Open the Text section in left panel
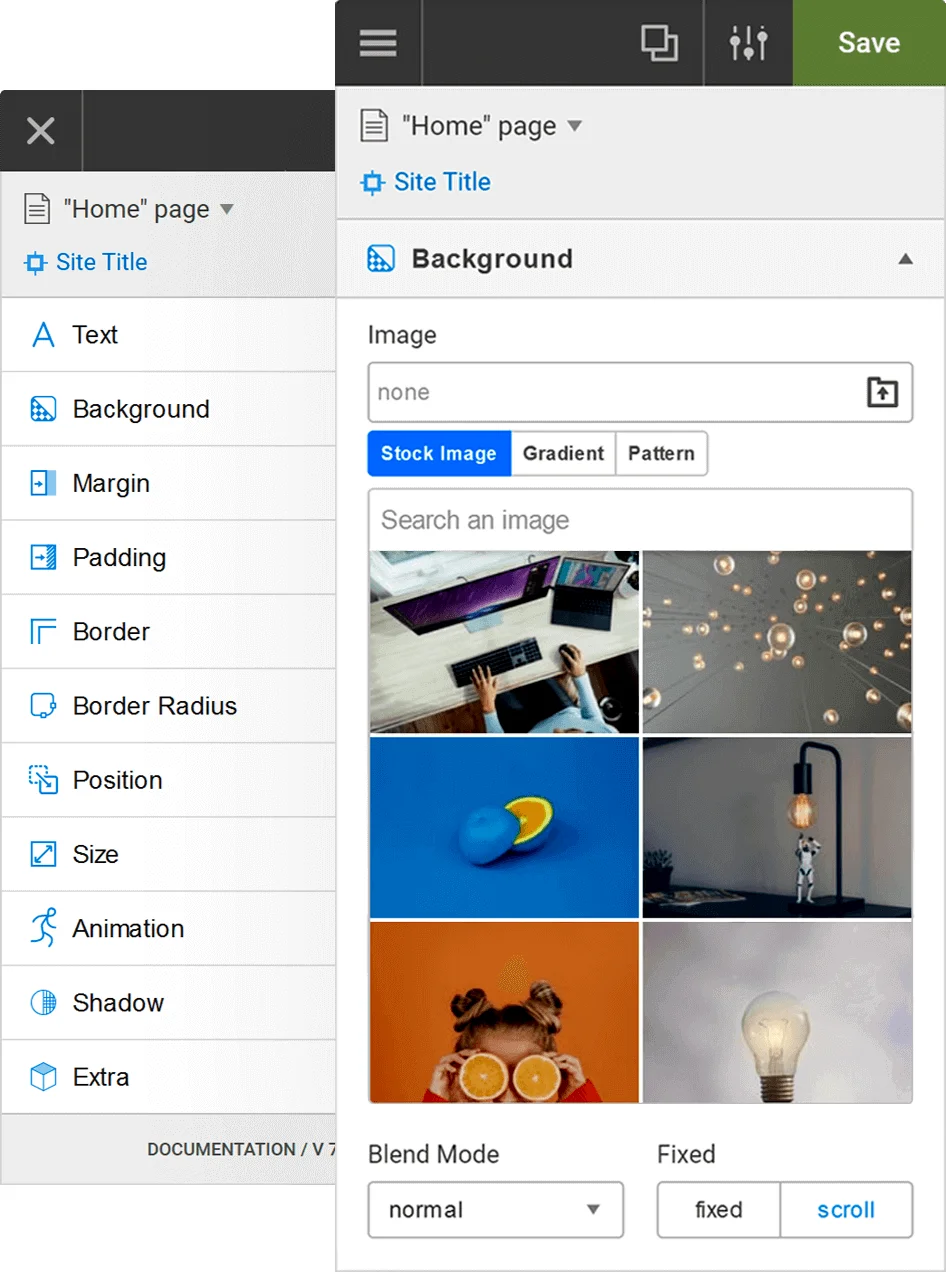The width and height of the screenshot is (946, 1272). (x=168, y=334)
